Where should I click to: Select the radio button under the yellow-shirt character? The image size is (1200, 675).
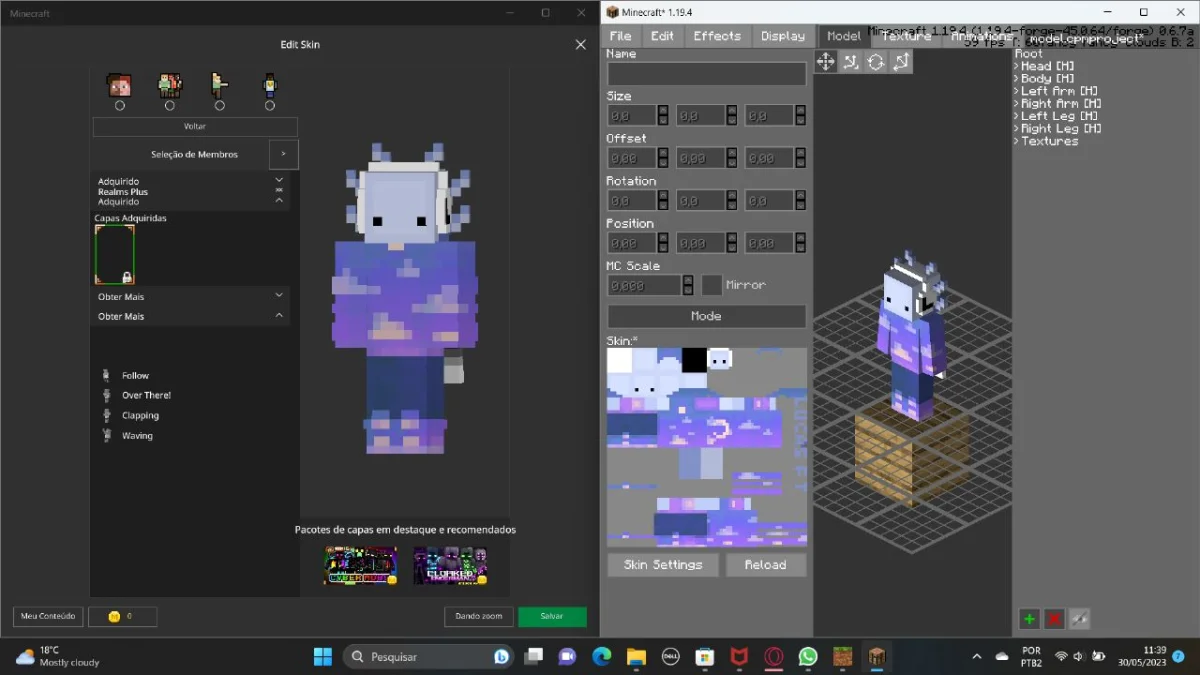coord(270,105)
